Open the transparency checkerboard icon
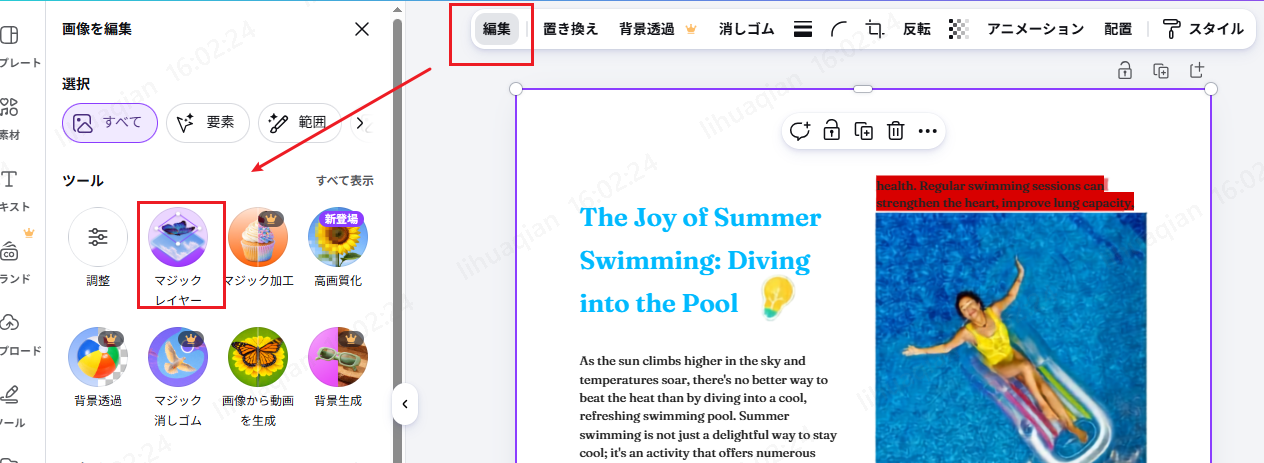This screenshot has height=463, width=1264. 958,29
